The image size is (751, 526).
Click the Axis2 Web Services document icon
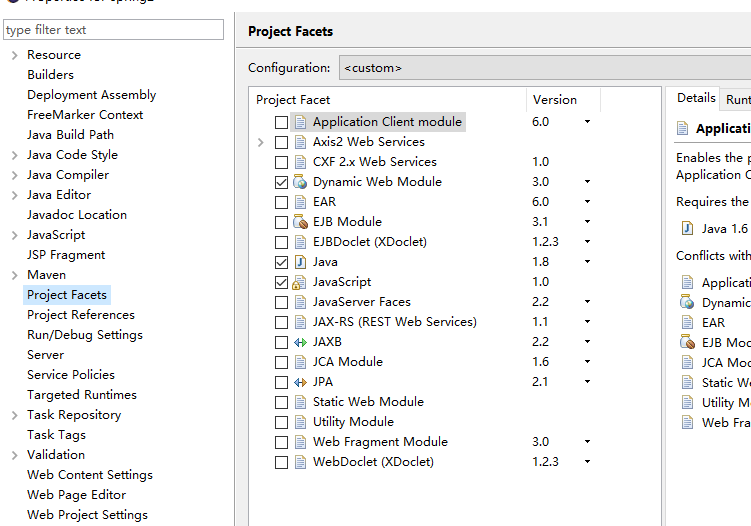300,142
